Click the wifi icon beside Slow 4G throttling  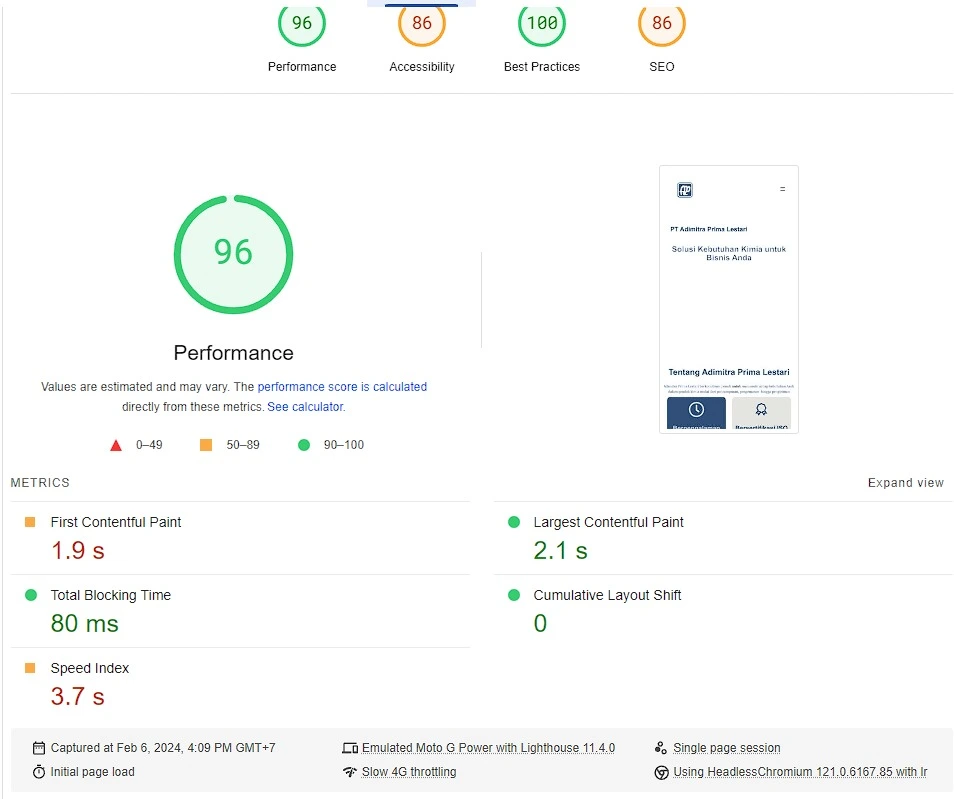tap(350, 772)
